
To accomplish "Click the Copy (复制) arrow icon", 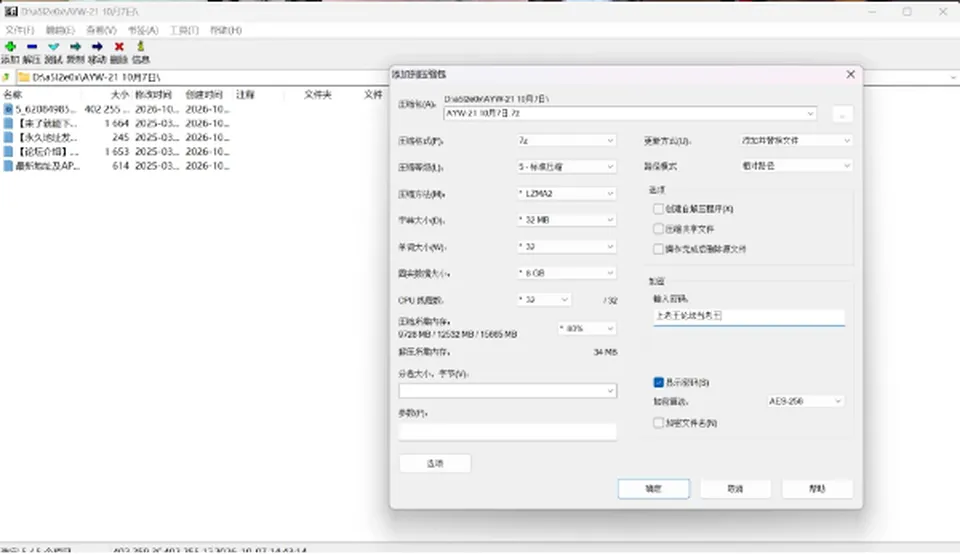I will (x=75, y=47).
